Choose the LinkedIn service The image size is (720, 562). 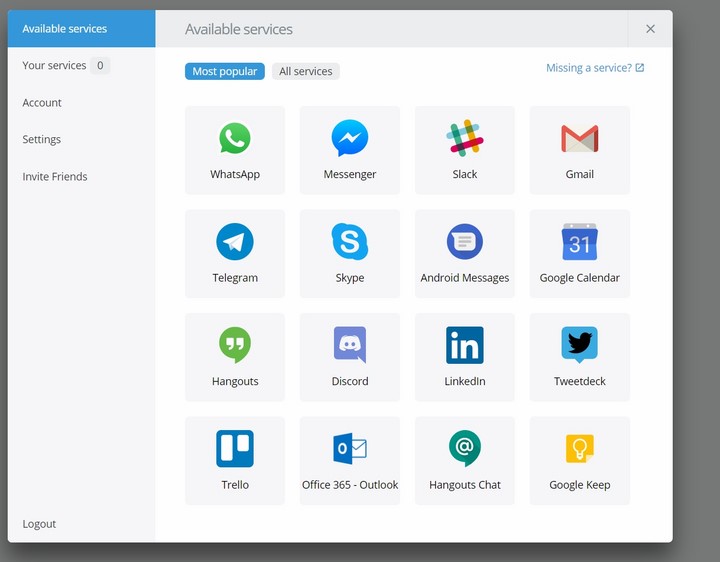(x=465, y=346)
